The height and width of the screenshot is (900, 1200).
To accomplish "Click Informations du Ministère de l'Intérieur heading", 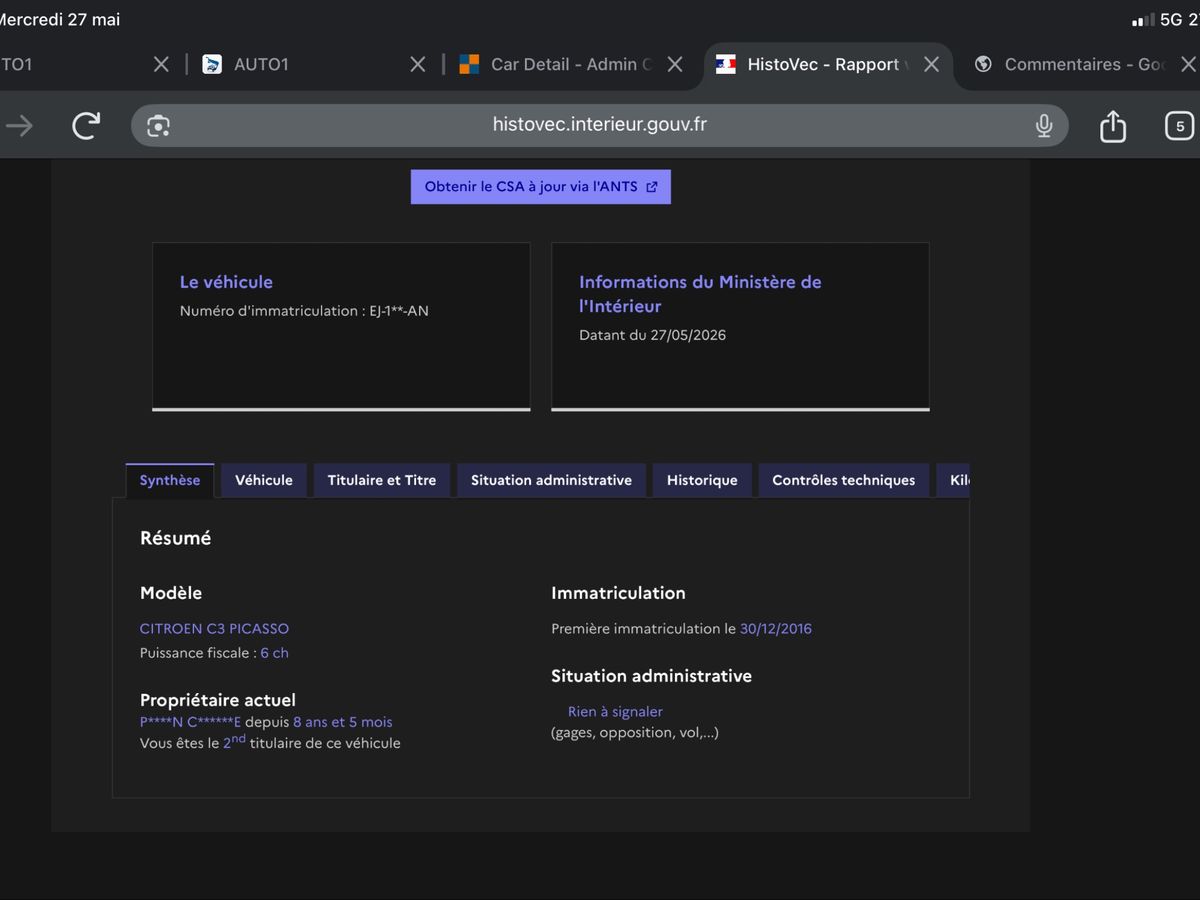I will pos(700,294).
